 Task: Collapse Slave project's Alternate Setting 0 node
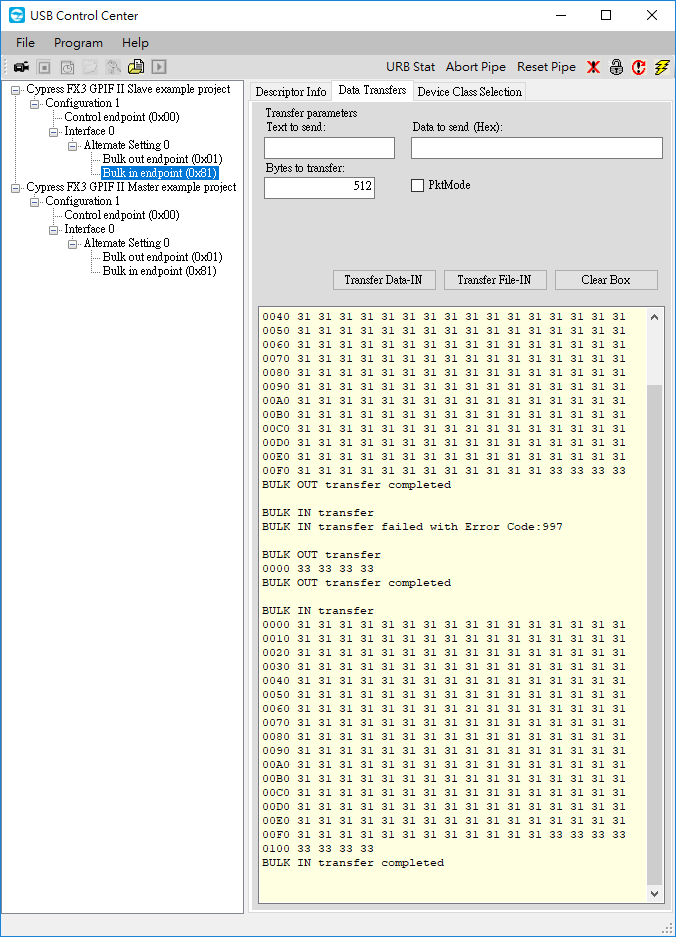(x=73, y=146)
